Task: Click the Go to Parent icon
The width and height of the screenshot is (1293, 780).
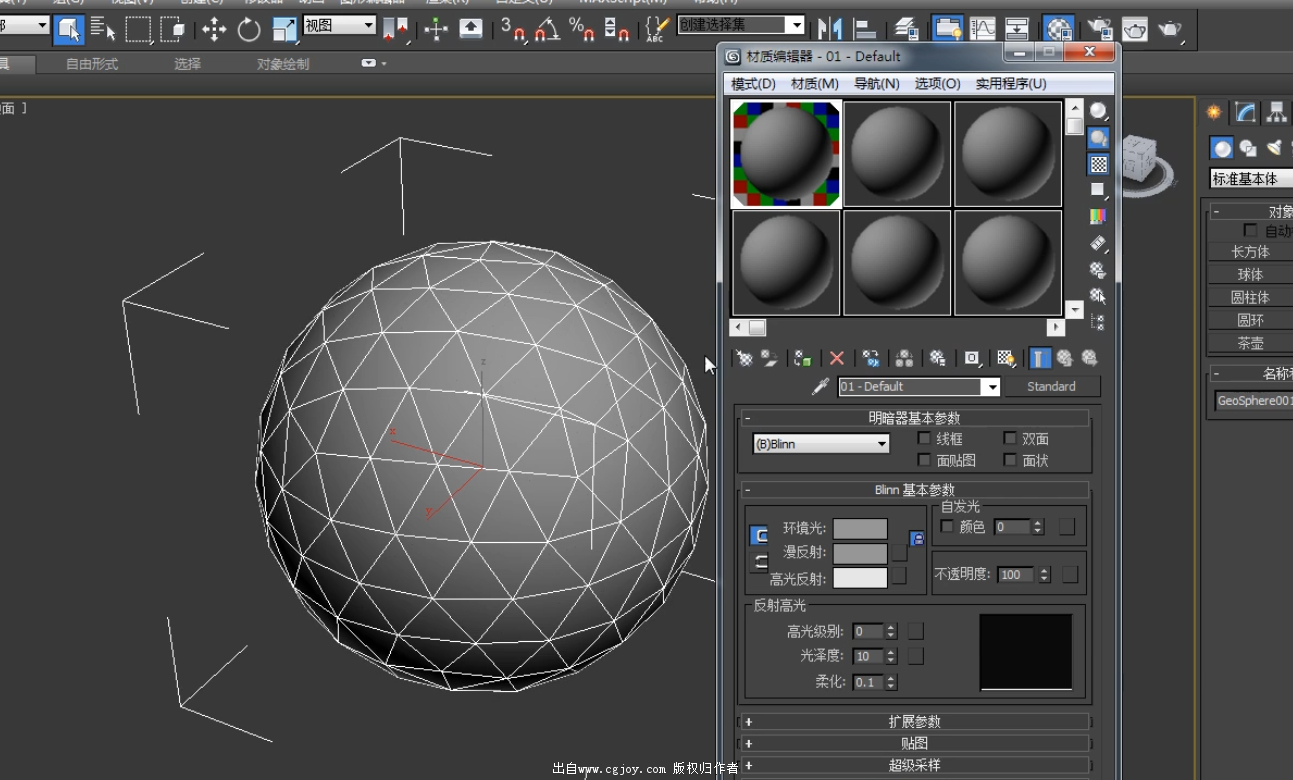Action: coord(1065,358)
